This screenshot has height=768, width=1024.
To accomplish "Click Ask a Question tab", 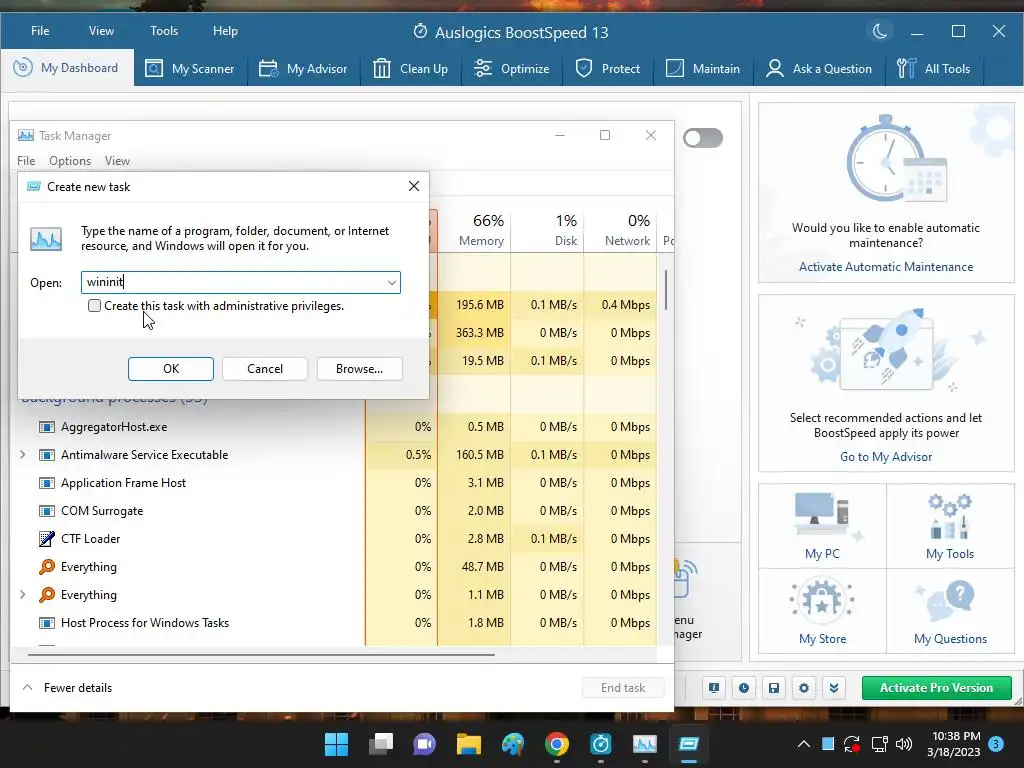I will tap(819, 69).
